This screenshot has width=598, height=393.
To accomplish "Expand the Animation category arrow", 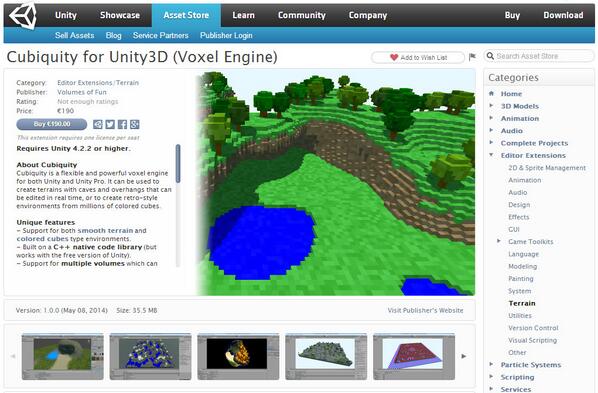I will (x=491, y=118).
